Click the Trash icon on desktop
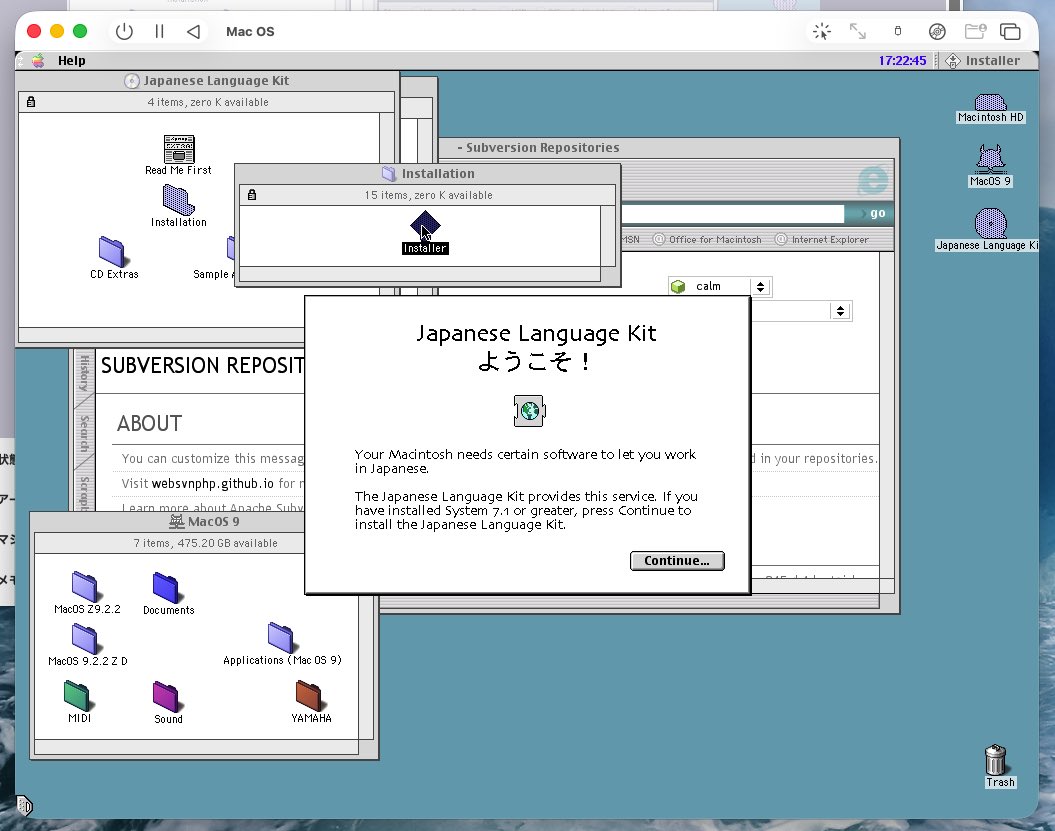The image size is (1055, 831). [997, 766]
